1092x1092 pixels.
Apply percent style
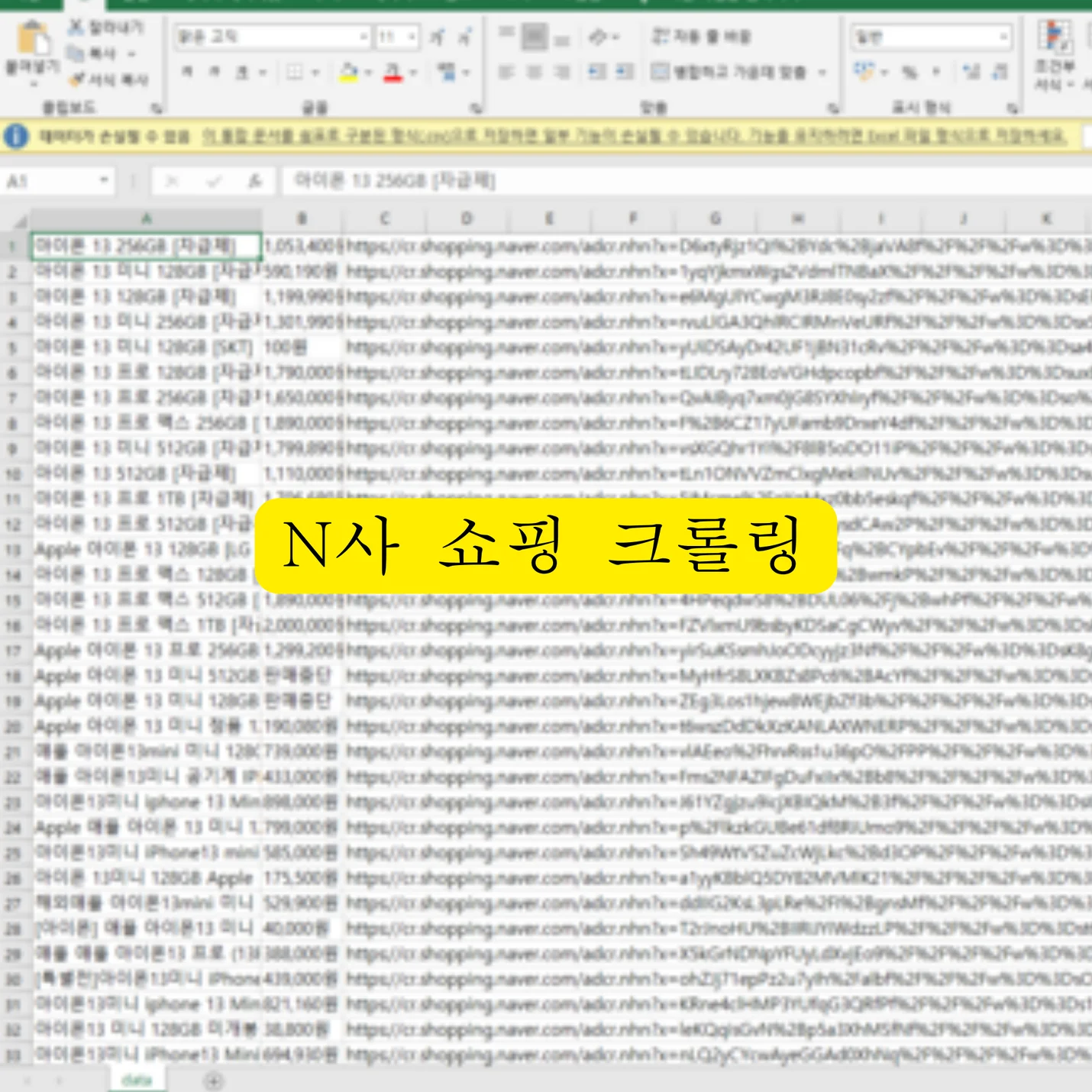pos(909,72)
